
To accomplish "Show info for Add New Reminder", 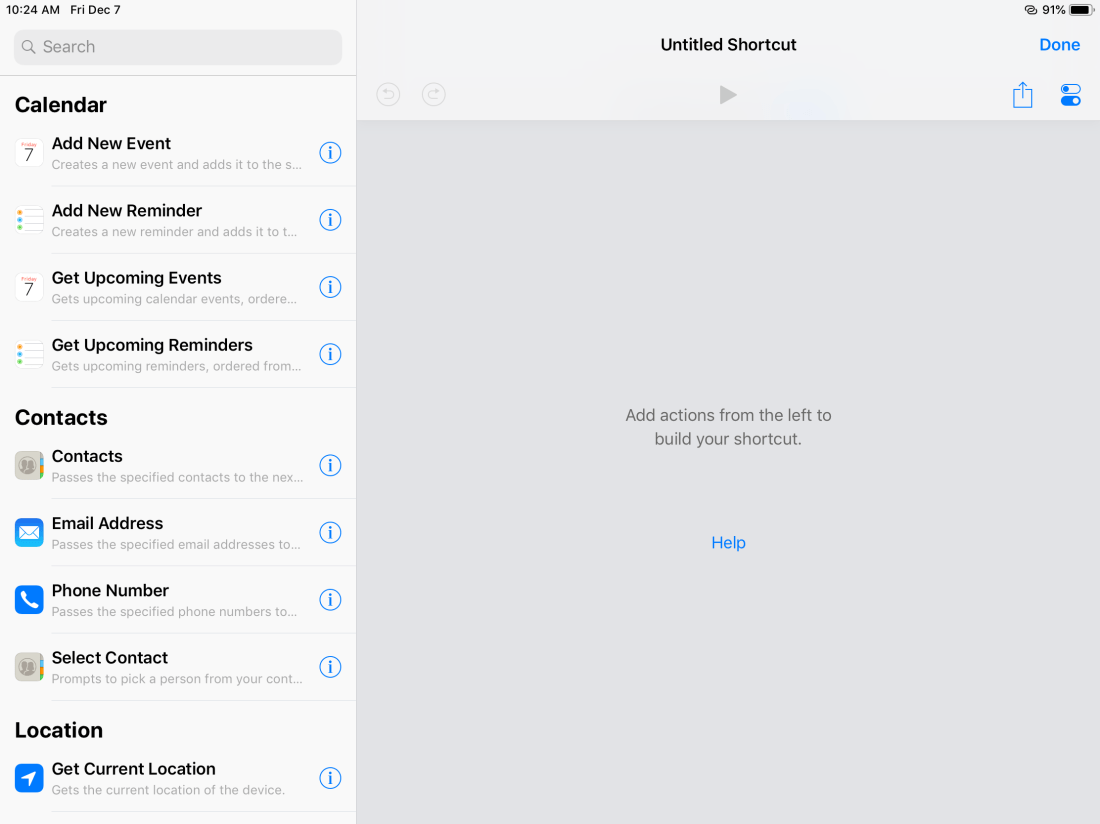I will click(330, 220).
